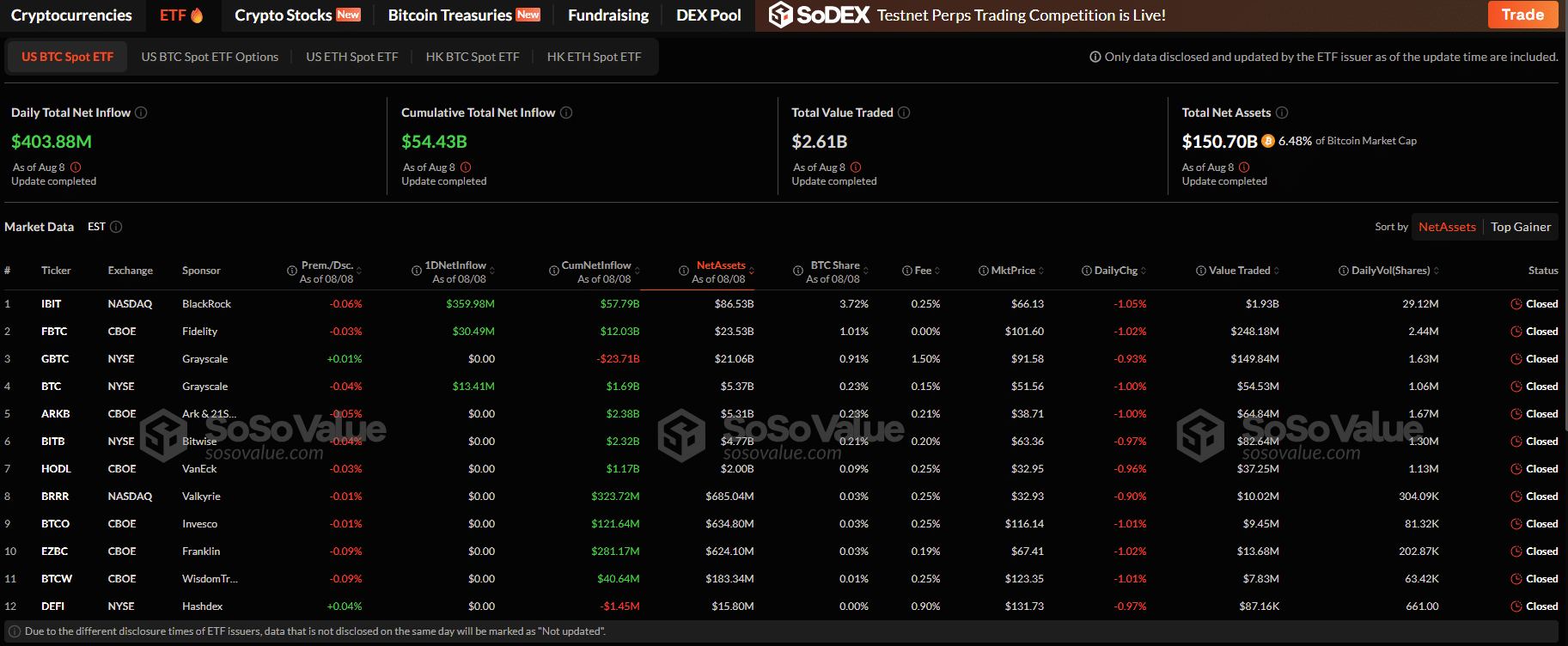Click the red alert icon under the $150.70B date
The height and width of the screenshot is (646, 1568).
coord(1244,168)
